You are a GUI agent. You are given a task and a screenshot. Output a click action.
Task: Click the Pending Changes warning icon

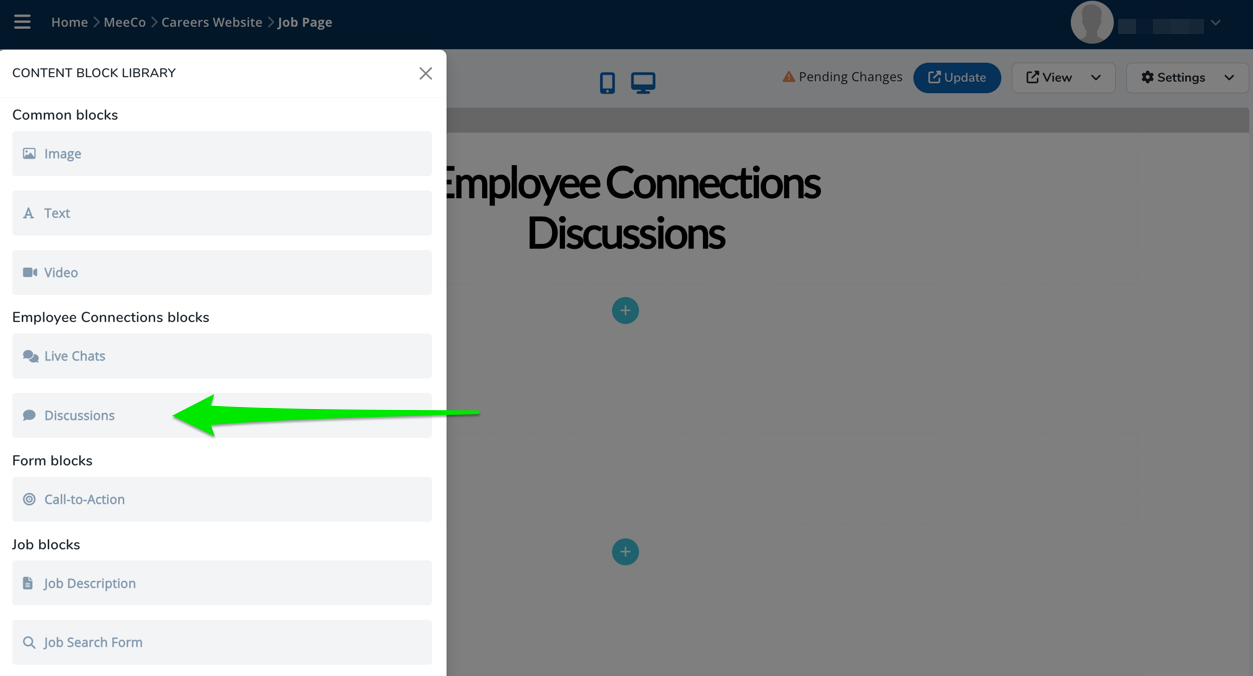point(789,77)
